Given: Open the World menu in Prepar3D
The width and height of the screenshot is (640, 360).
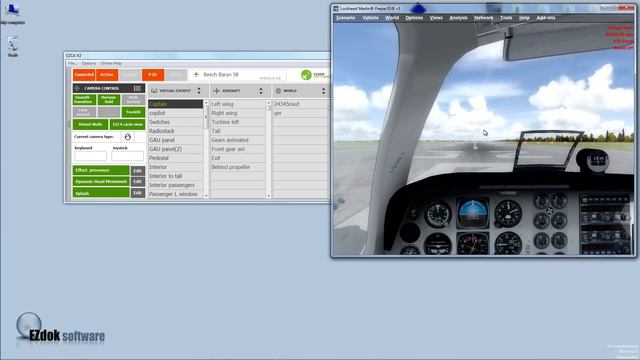Looking at the screenshot, I should coord(392,18).
